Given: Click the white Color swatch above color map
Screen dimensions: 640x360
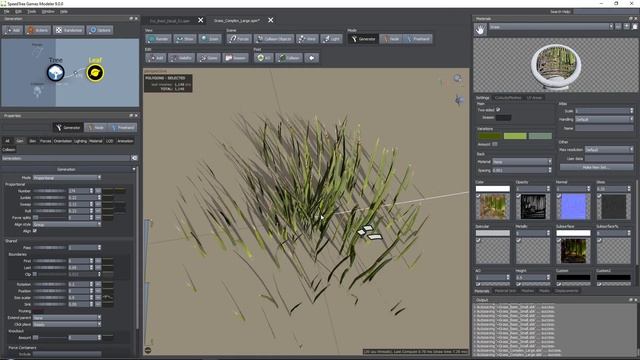Looking at the screenshot, I should (493, 189).
